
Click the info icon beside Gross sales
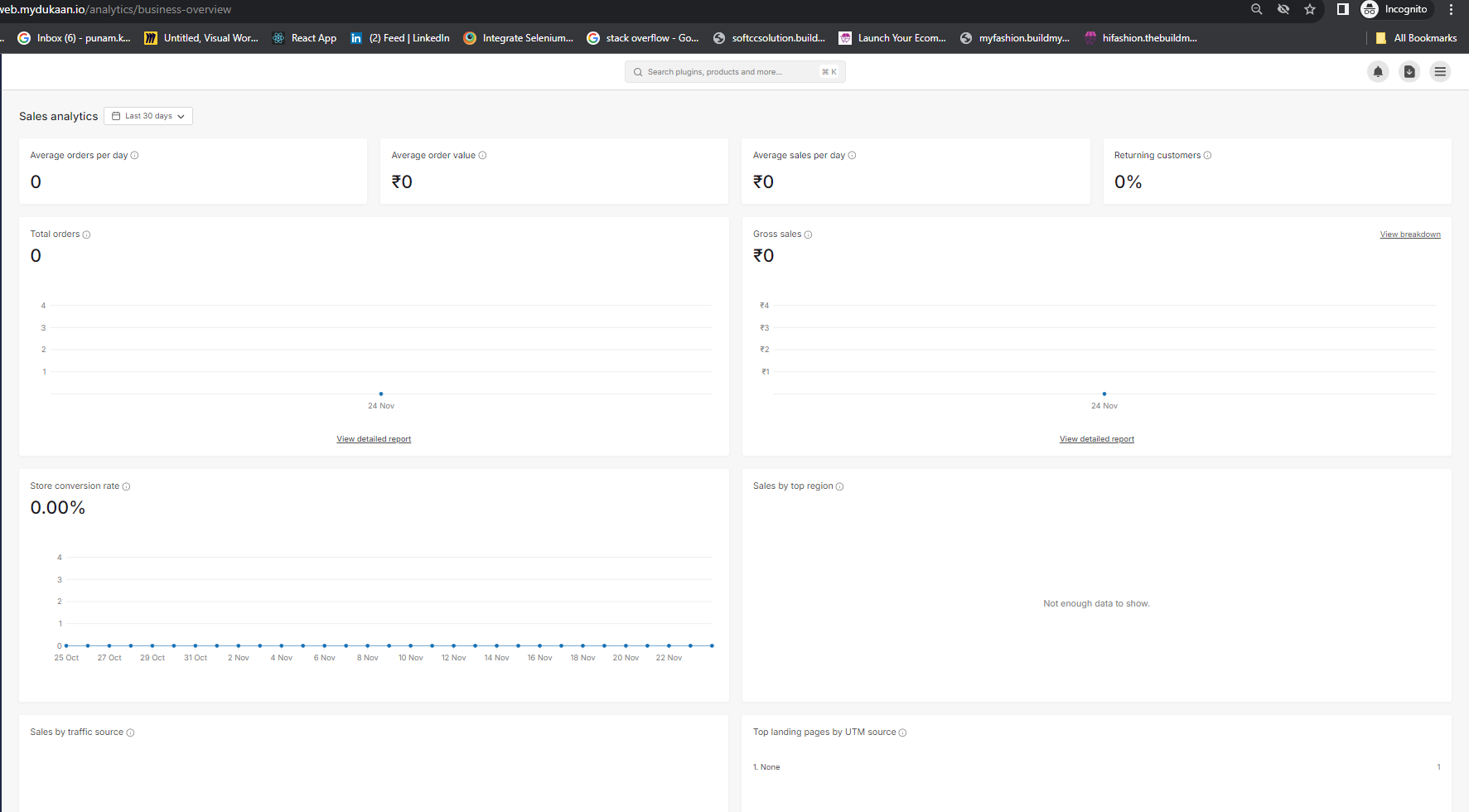(809, 234)
